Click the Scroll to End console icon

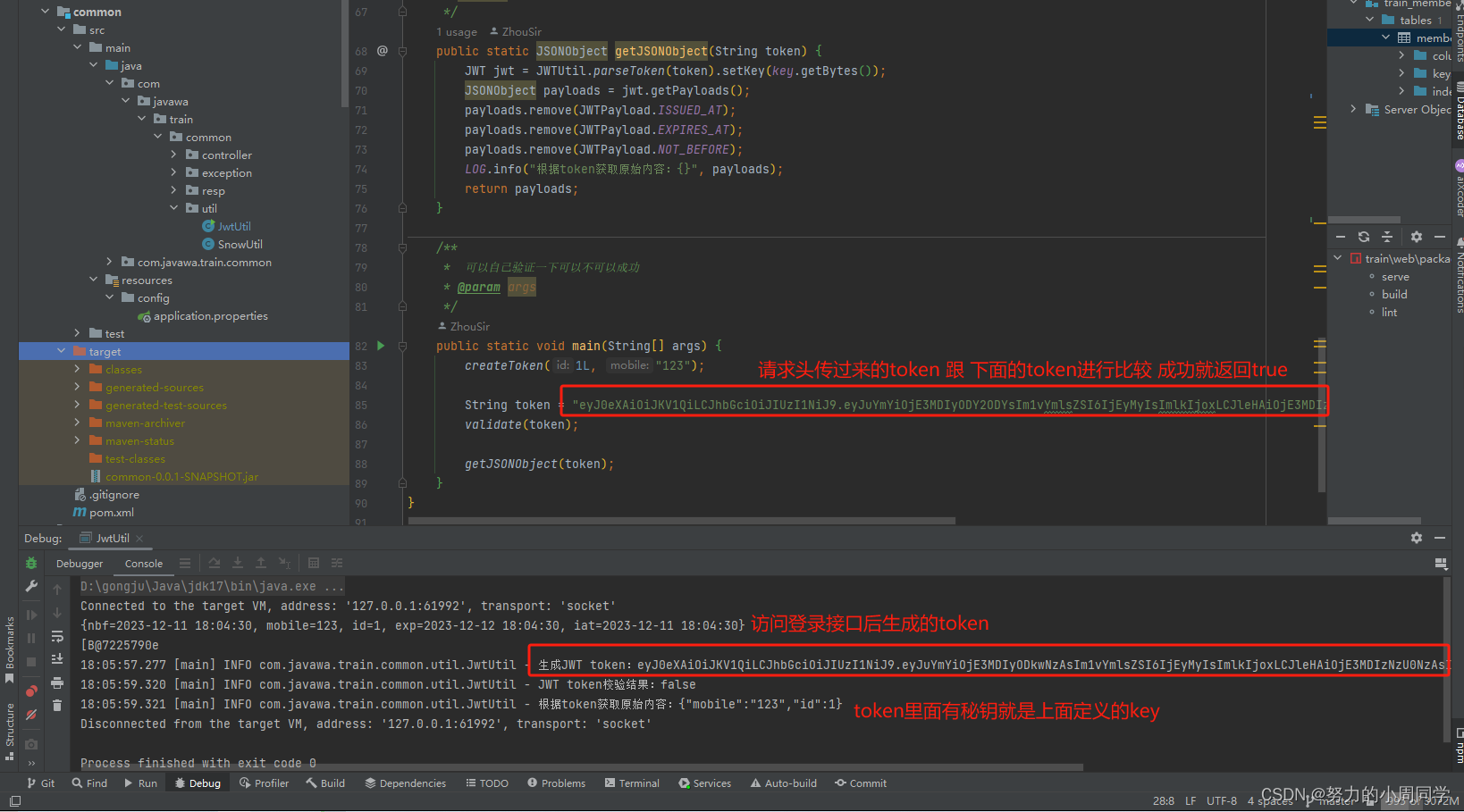click(x=57, y=659)
